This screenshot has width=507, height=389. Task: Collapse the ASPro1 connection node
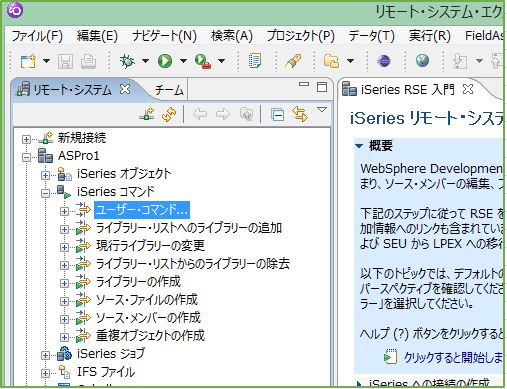(26, 157)
